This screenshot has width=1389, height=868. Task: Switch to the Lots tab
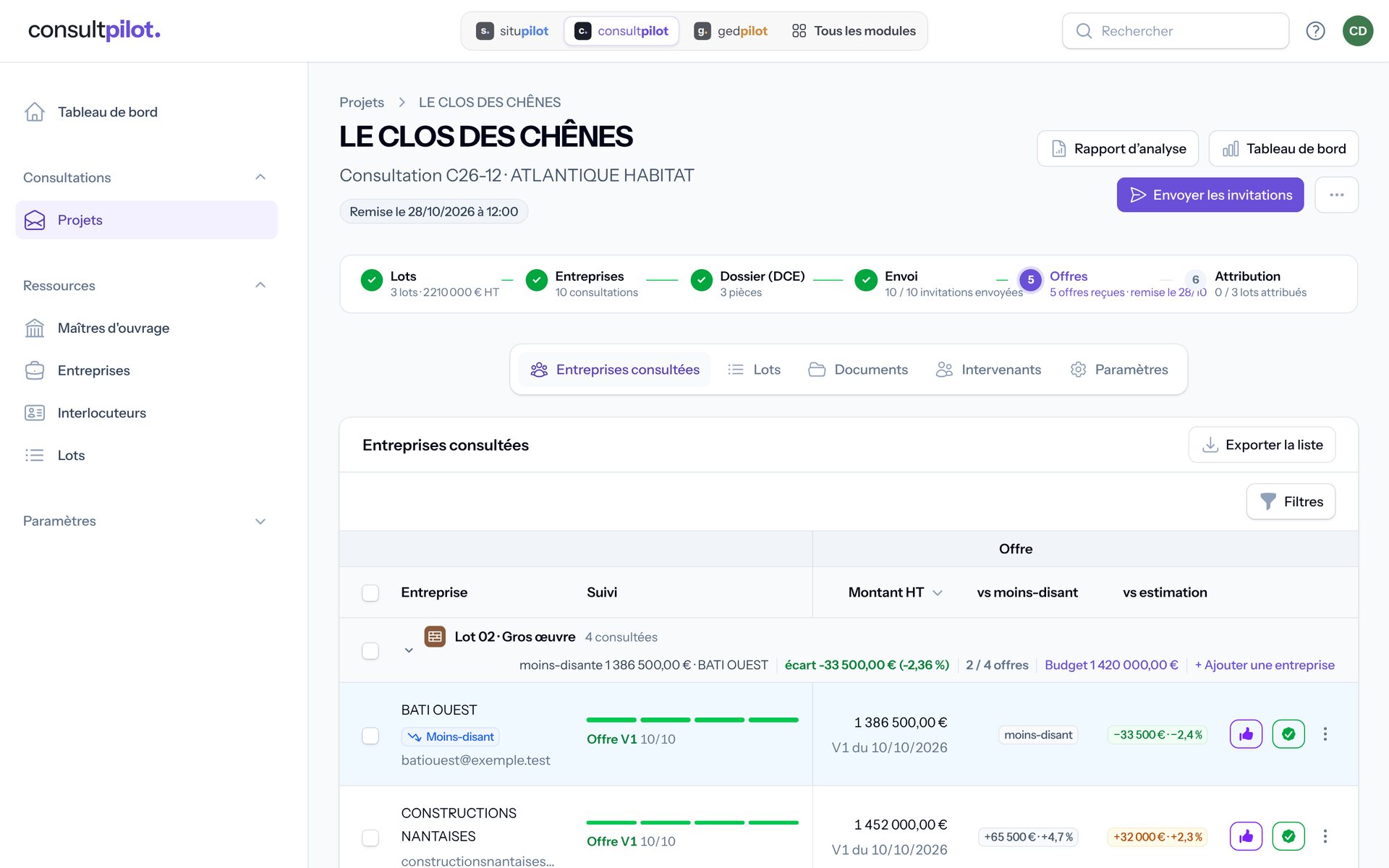click(754, 370)
